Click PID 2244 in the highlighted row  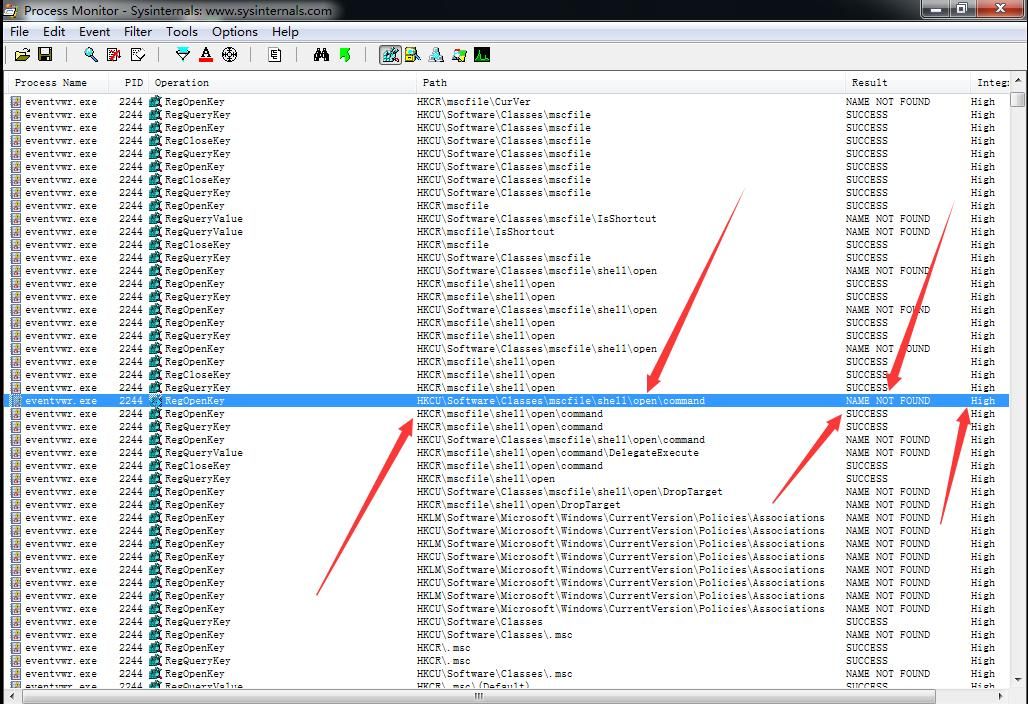tap(130, 401)
